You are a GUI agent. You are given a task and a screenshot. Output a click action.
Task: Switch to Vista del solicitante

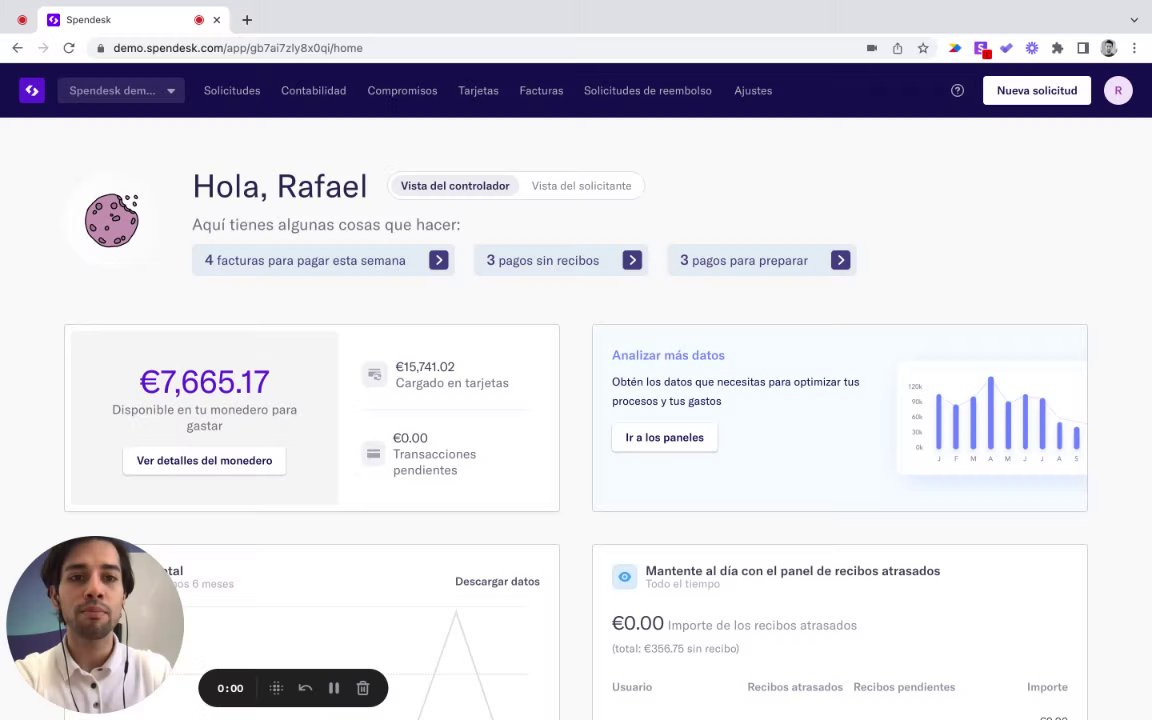pyautogui.click(x=581, y=186)
